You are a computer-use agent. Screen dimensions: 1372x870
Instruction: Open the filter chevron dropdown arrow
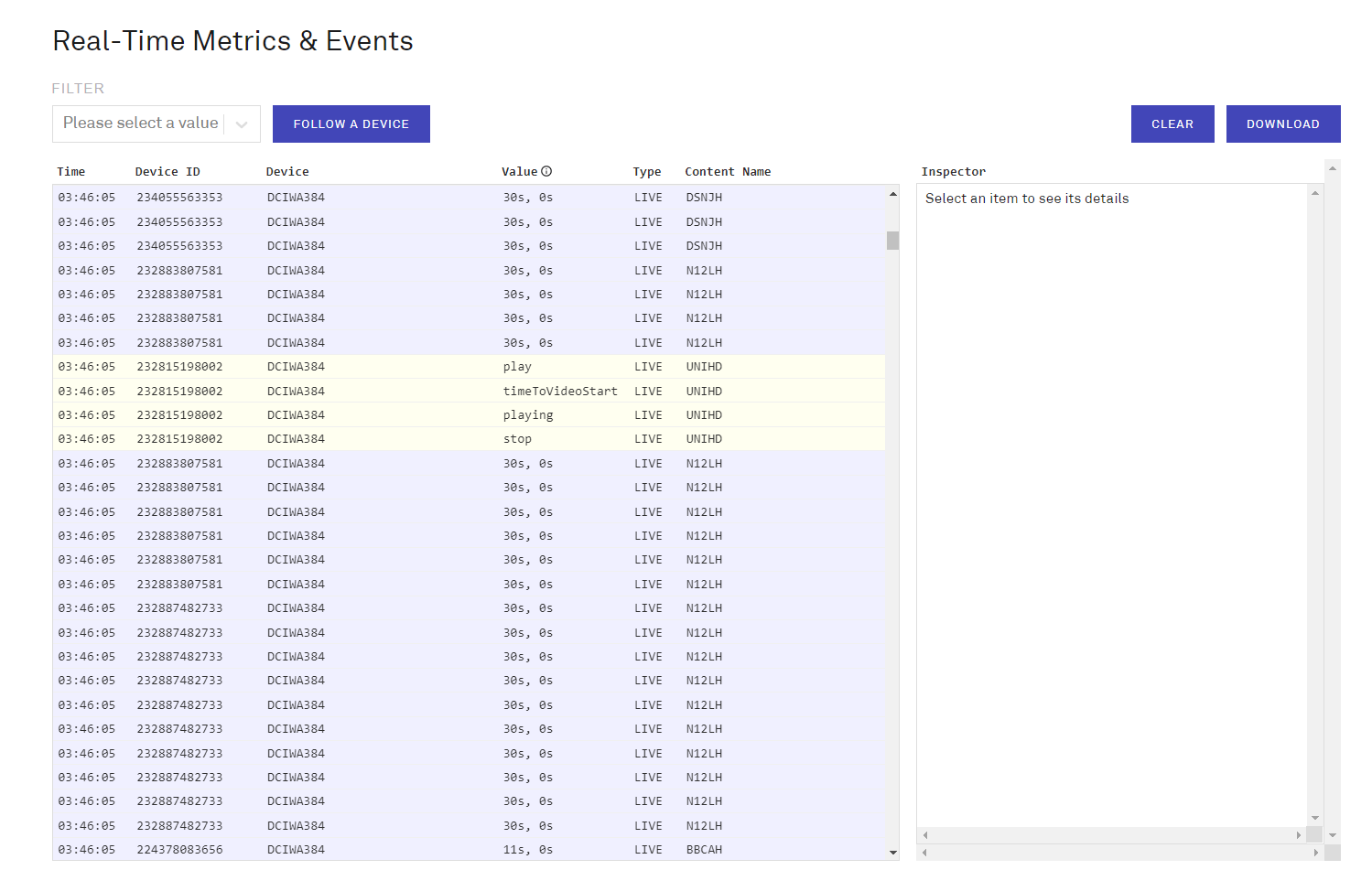pyautogui.click(x=242, y=124)
